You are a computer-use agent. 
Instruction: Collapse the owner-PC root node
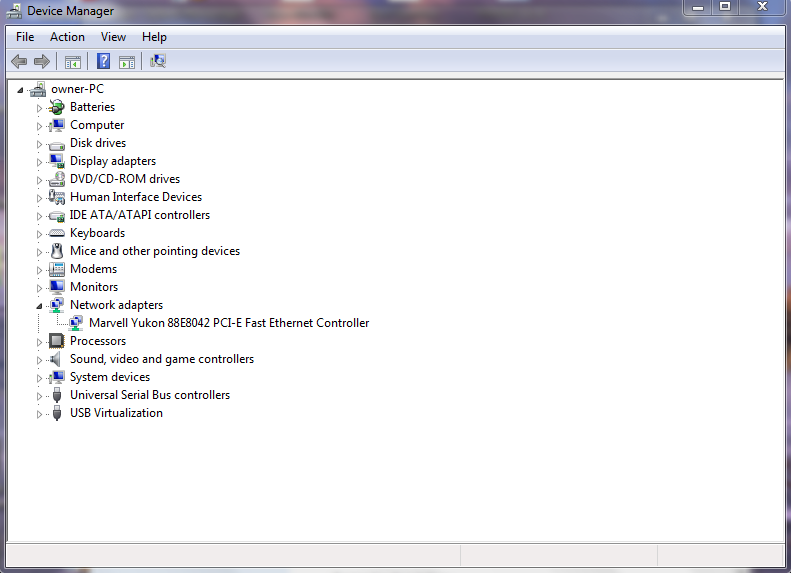pos(20,90)
